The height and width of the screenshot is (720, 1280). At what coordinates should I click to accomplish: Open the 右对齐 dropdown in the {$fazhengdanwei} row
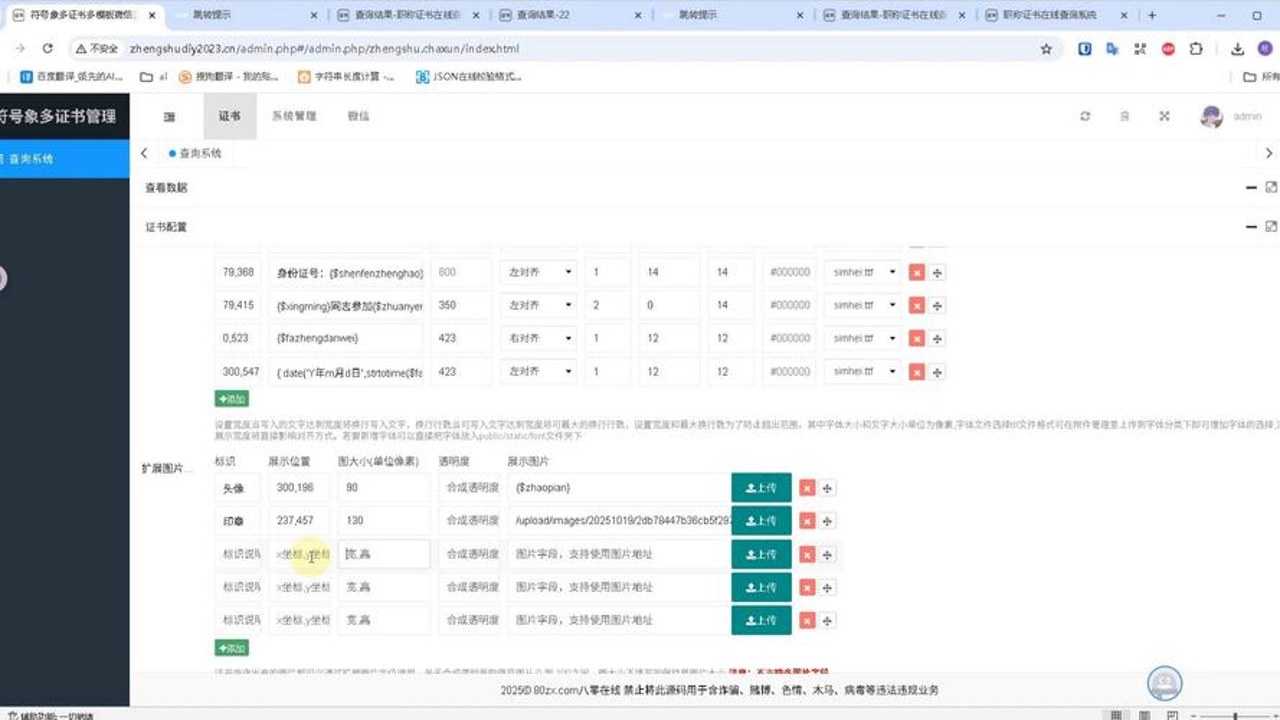point(539,338)
